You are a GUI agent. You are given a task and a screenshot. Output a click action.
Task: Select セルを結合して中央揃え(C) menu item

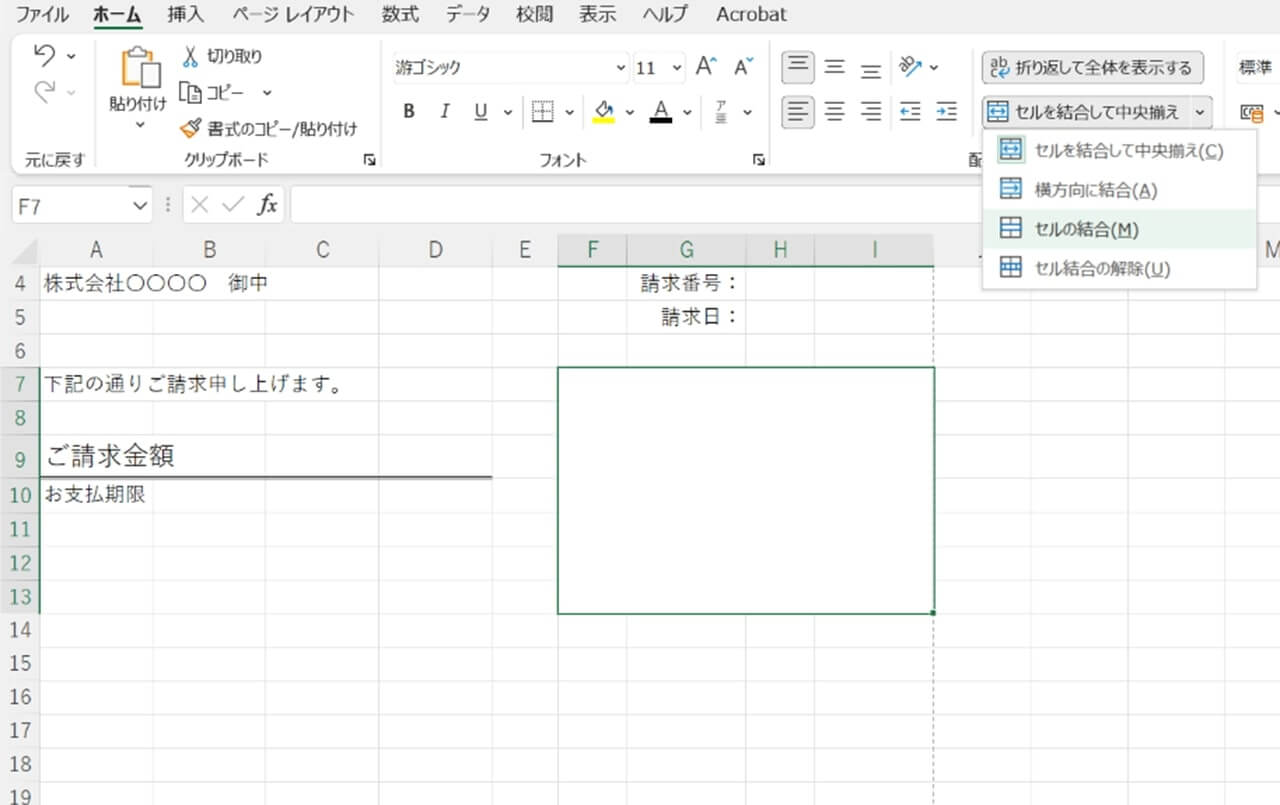(x=1119, y=150)
